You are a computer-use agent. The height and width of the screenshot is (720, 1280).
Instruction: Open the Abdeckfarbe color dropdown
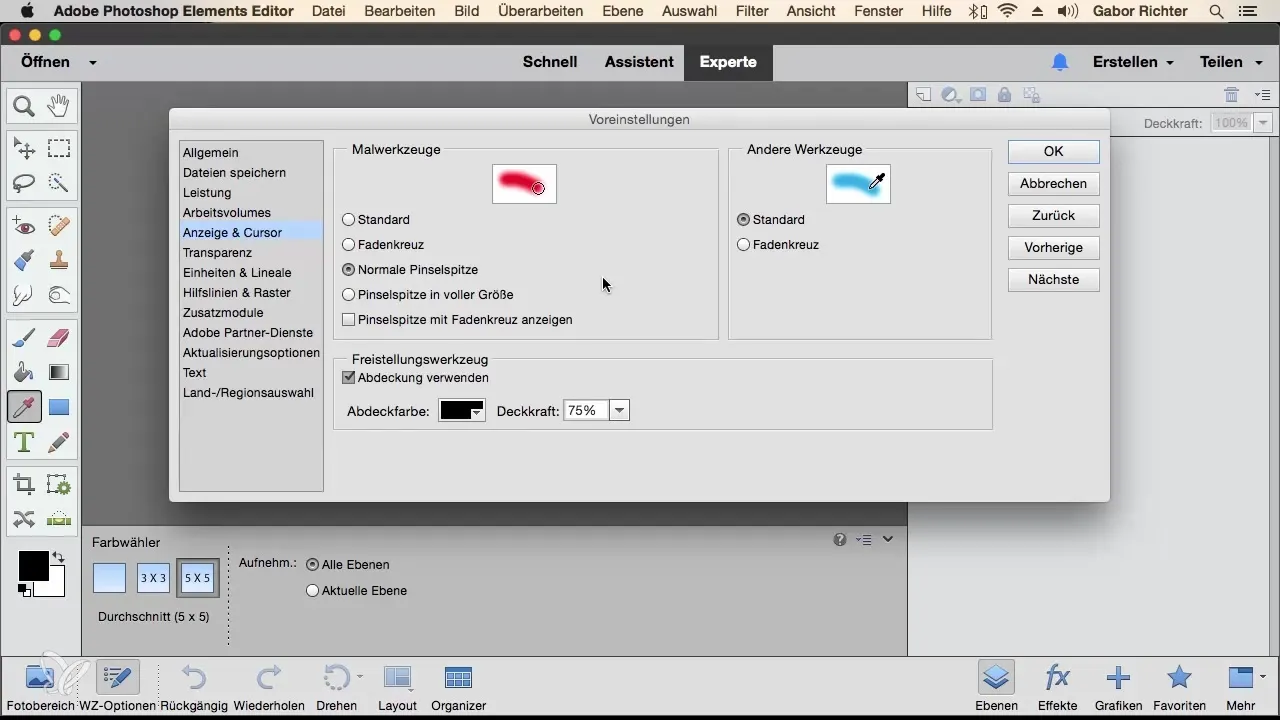[x=462, y=411]
